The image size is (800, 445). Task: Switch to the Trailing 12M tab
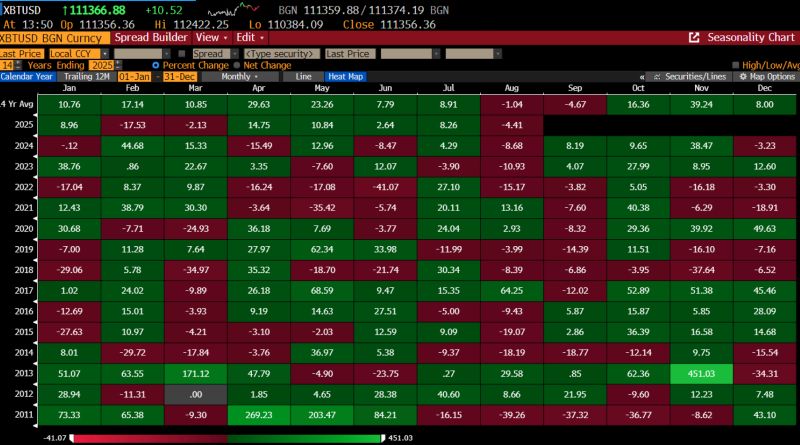coord(86,77)
